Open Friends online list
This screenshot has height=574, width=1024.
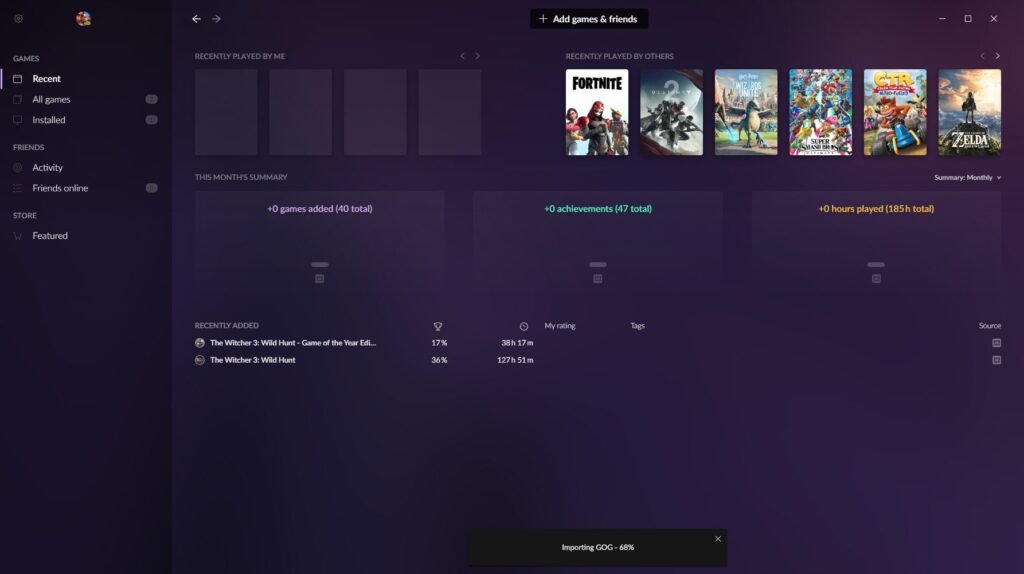[x=60, y=188]
